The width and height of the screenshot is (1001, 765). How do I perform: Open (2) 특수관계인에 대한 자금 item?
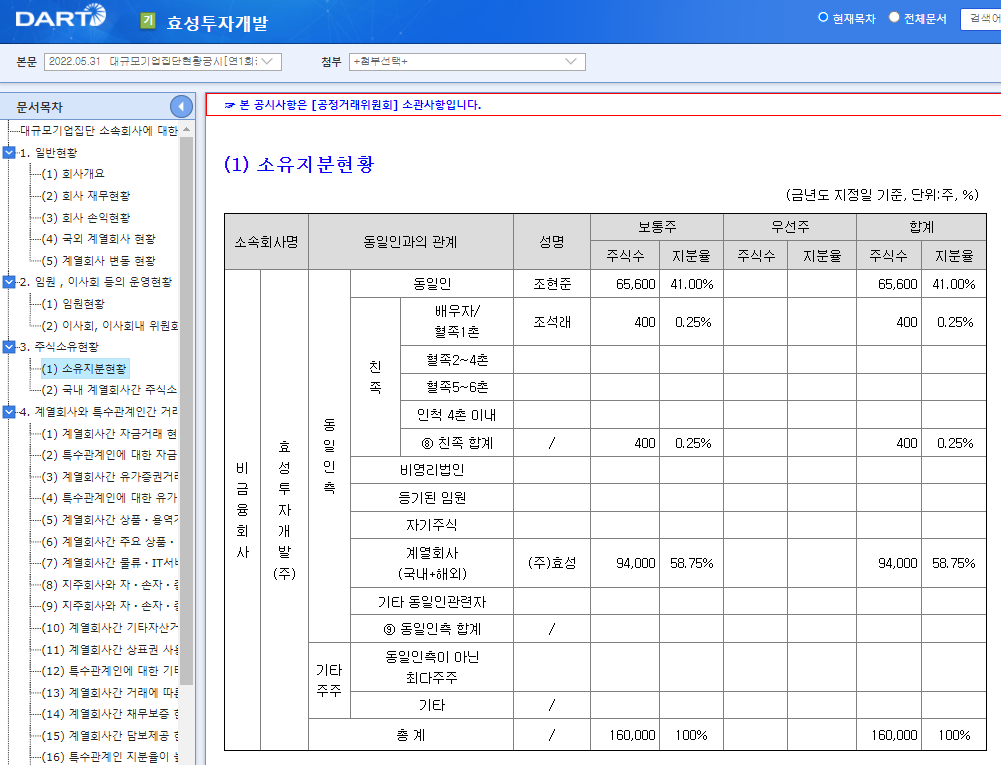click(x=109, y=455)
